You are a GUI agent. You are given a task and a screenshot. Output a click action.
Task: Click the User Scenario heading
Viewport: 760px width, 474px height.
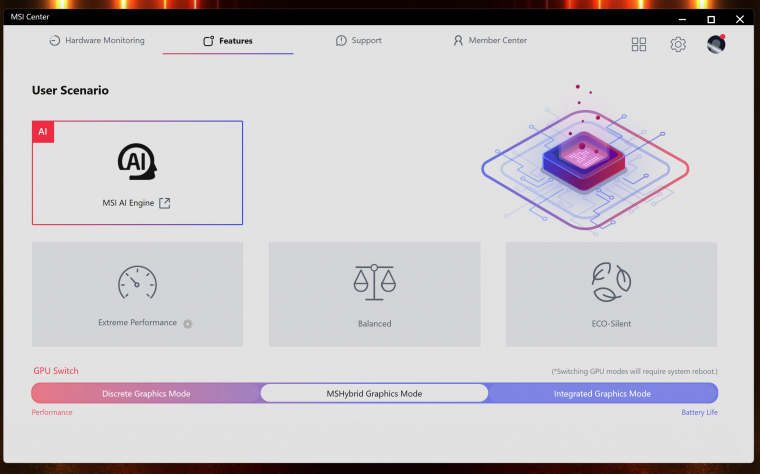(x=70, y=90)
